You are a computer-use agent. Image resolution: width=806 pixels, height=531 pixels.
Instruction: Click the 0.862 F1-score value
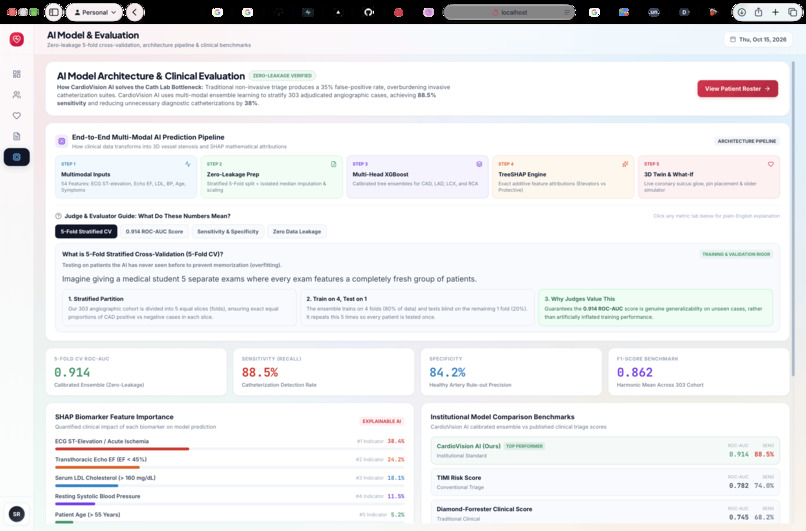click(x=635, y=372)
